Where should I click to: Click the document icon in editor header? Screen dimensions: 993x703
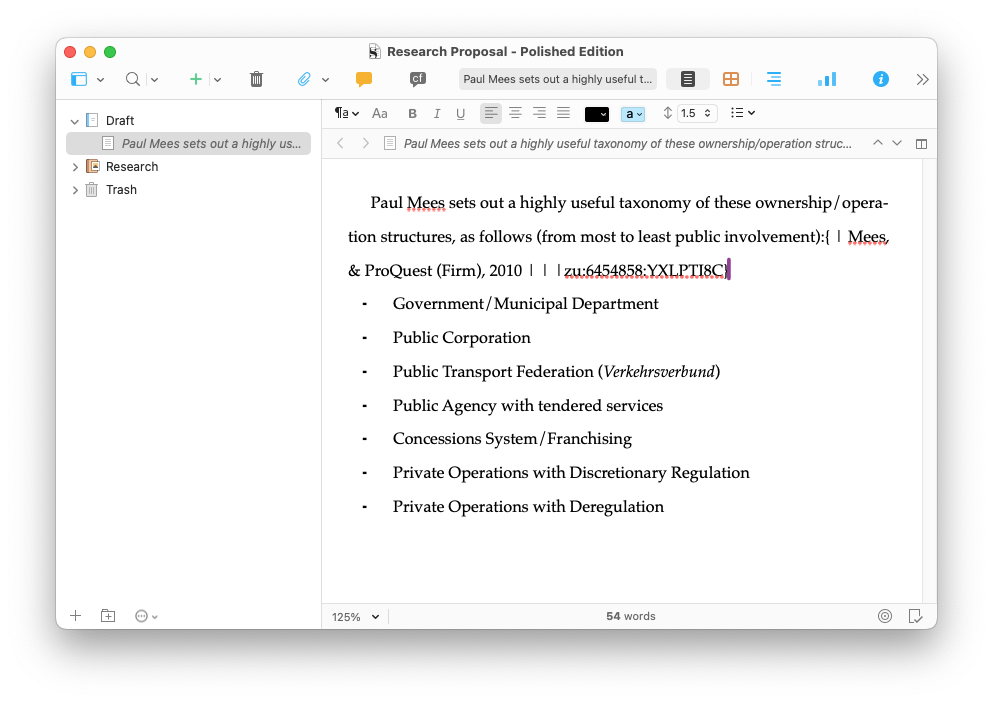(x=389, y=144)
